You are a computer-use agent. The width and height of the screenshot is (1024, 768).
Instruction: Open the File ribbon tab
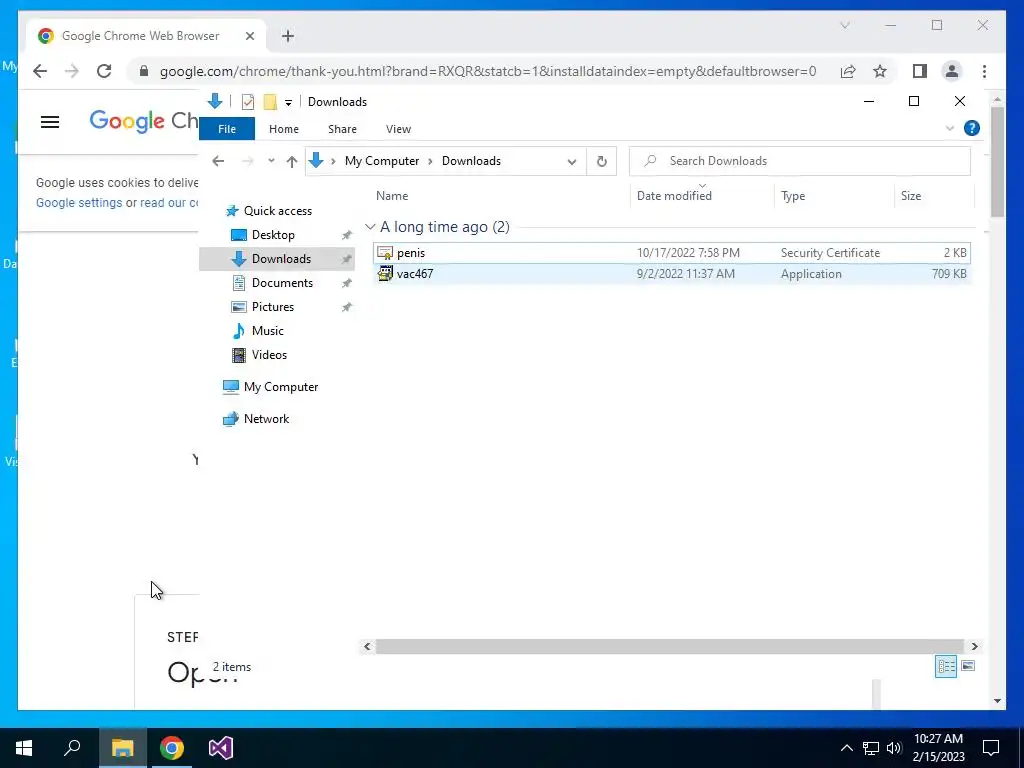tap(227, 129)
